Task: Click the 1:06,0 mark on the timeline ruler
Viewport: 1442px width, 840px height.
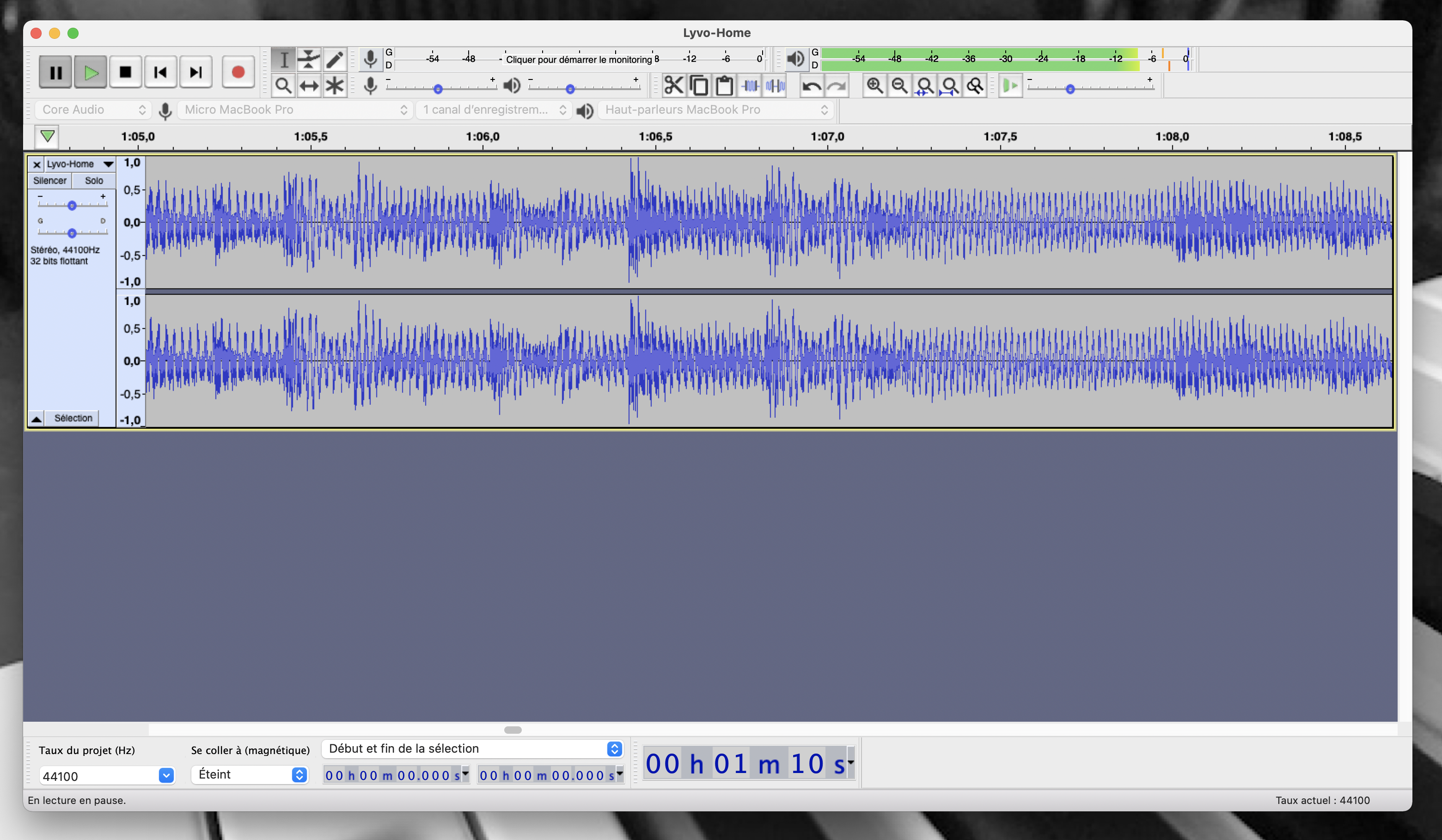Action: tap(483, 136)
